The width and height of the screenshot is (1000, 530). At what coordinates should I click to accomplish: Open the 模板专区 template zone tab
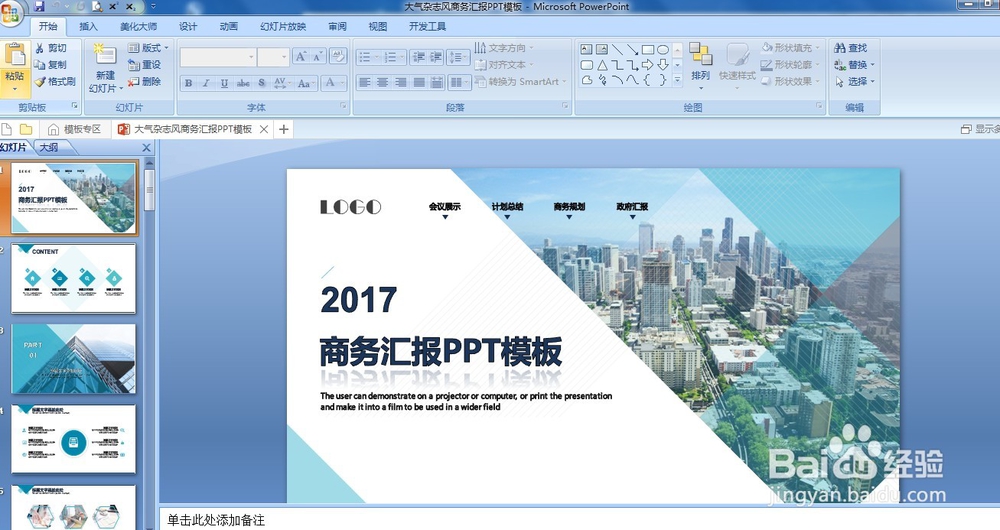(75, 129)
